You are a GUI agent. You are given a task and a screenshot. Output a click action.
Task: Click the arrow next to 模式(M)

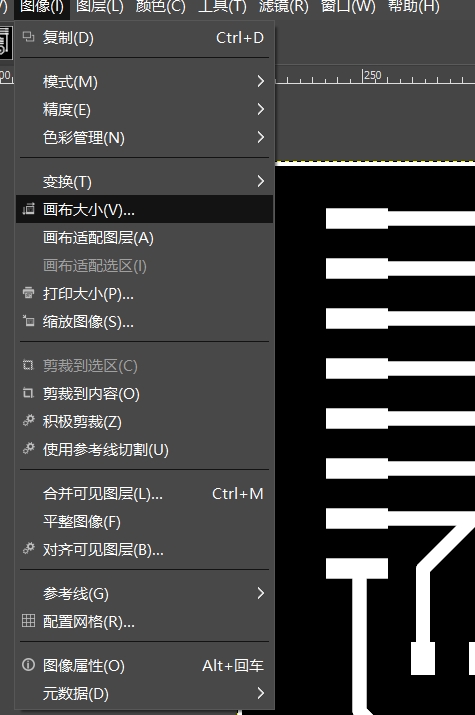click(x=260, y=82)
